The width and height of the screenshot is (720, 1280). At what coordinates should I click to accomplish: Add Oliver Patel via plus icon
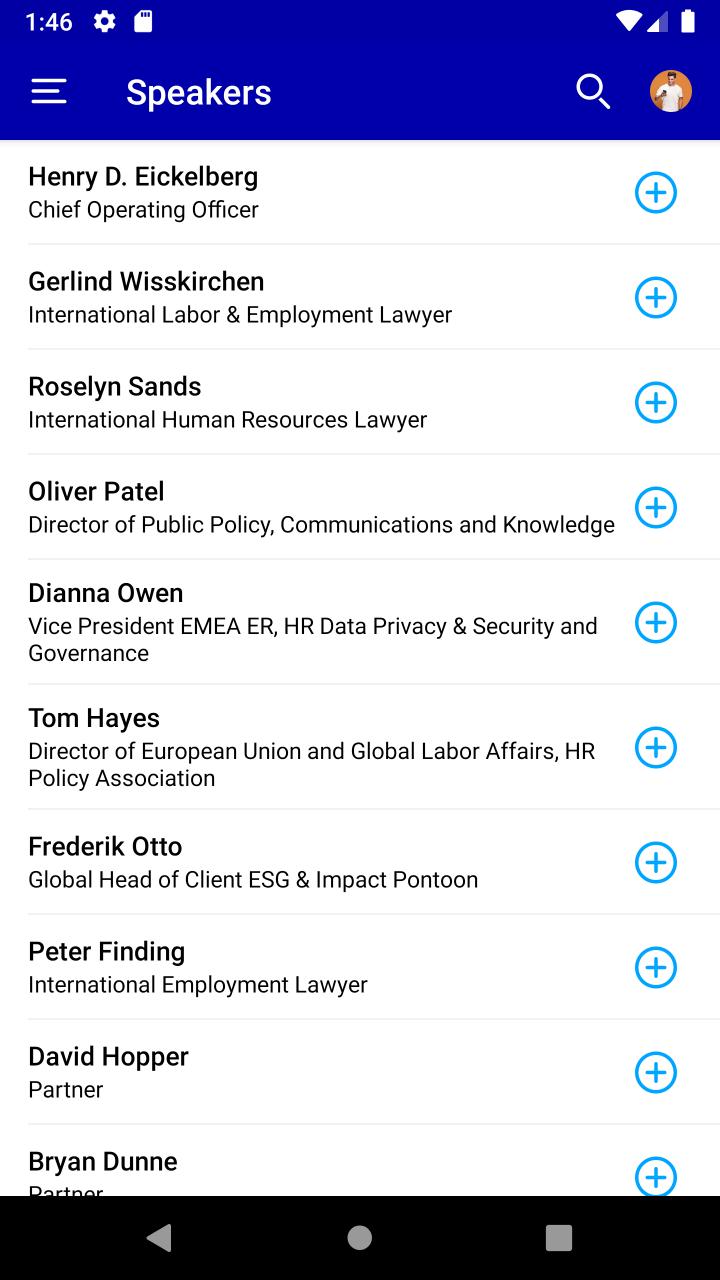[x=656, y=507]
